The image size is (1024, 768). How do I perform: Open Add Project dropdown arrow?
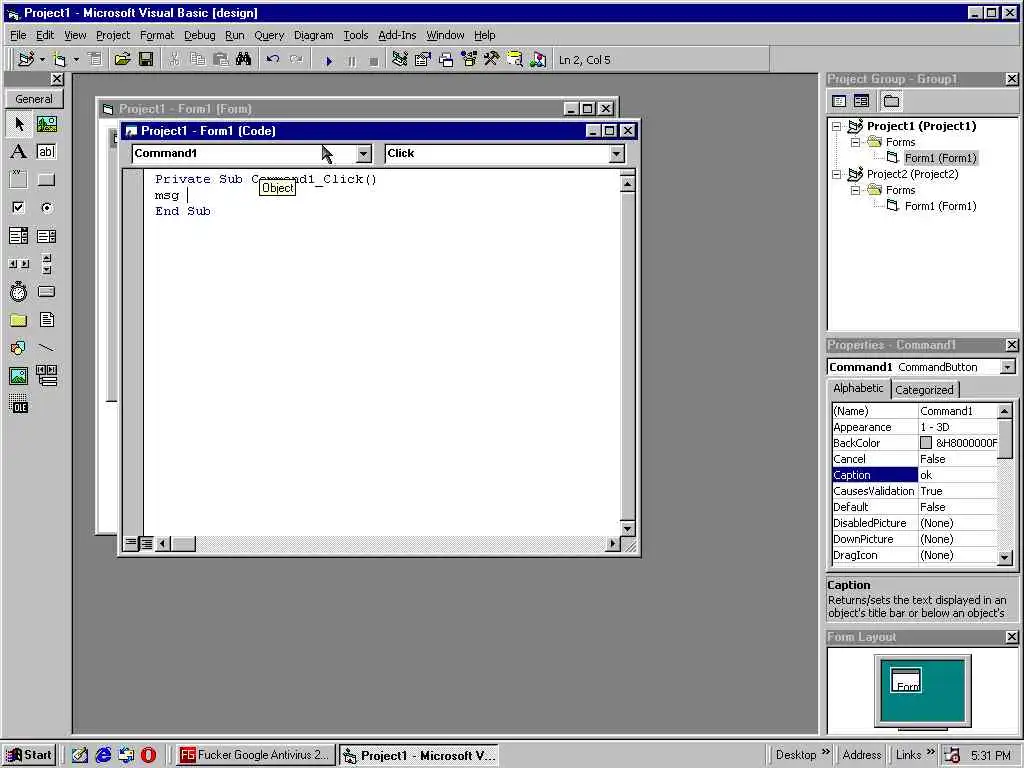tap(42, 60)
